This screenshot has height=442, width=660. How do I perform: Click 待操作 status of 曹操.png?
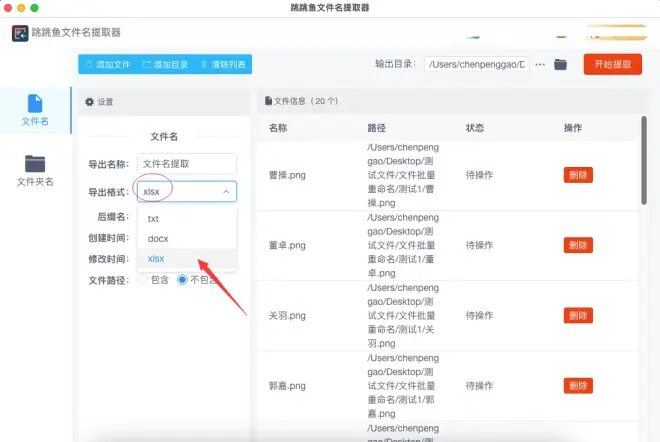point(479,175)
